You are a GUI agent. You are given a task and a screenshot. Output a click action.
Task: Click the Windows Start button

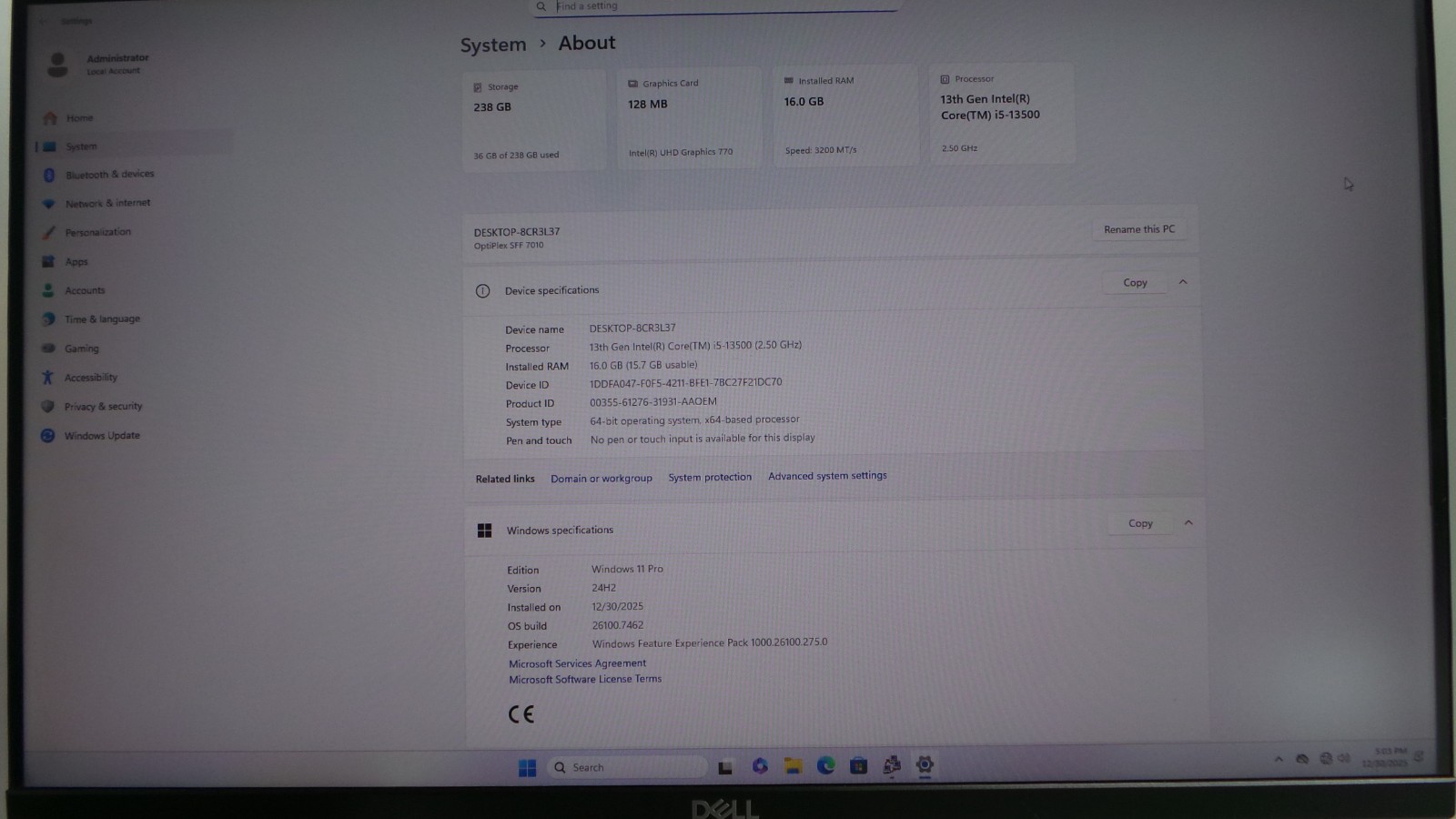527,768
